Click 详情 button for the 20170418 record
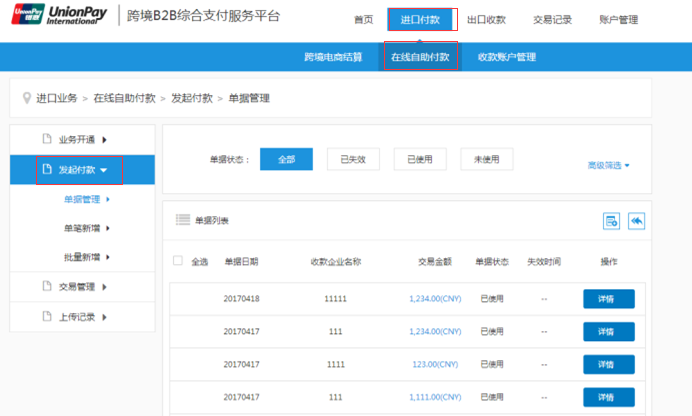 pyautogui.click(x=608, y=299)
